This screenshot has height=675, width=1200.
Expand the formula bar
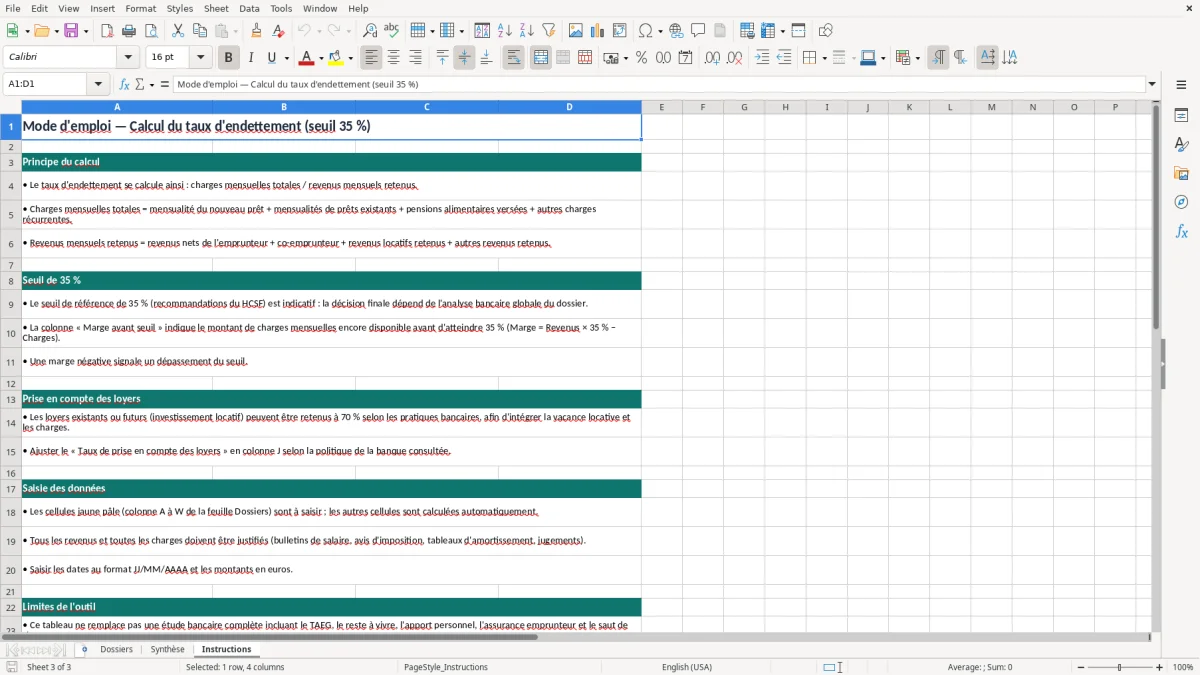pos(1152,84)
